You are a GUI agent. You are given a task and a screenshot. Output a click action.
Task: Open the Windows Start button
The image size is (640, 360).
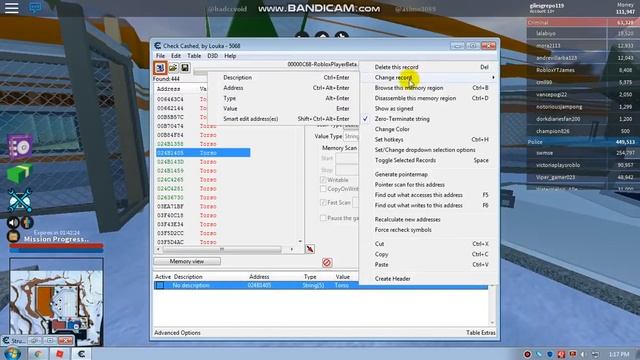12,353
